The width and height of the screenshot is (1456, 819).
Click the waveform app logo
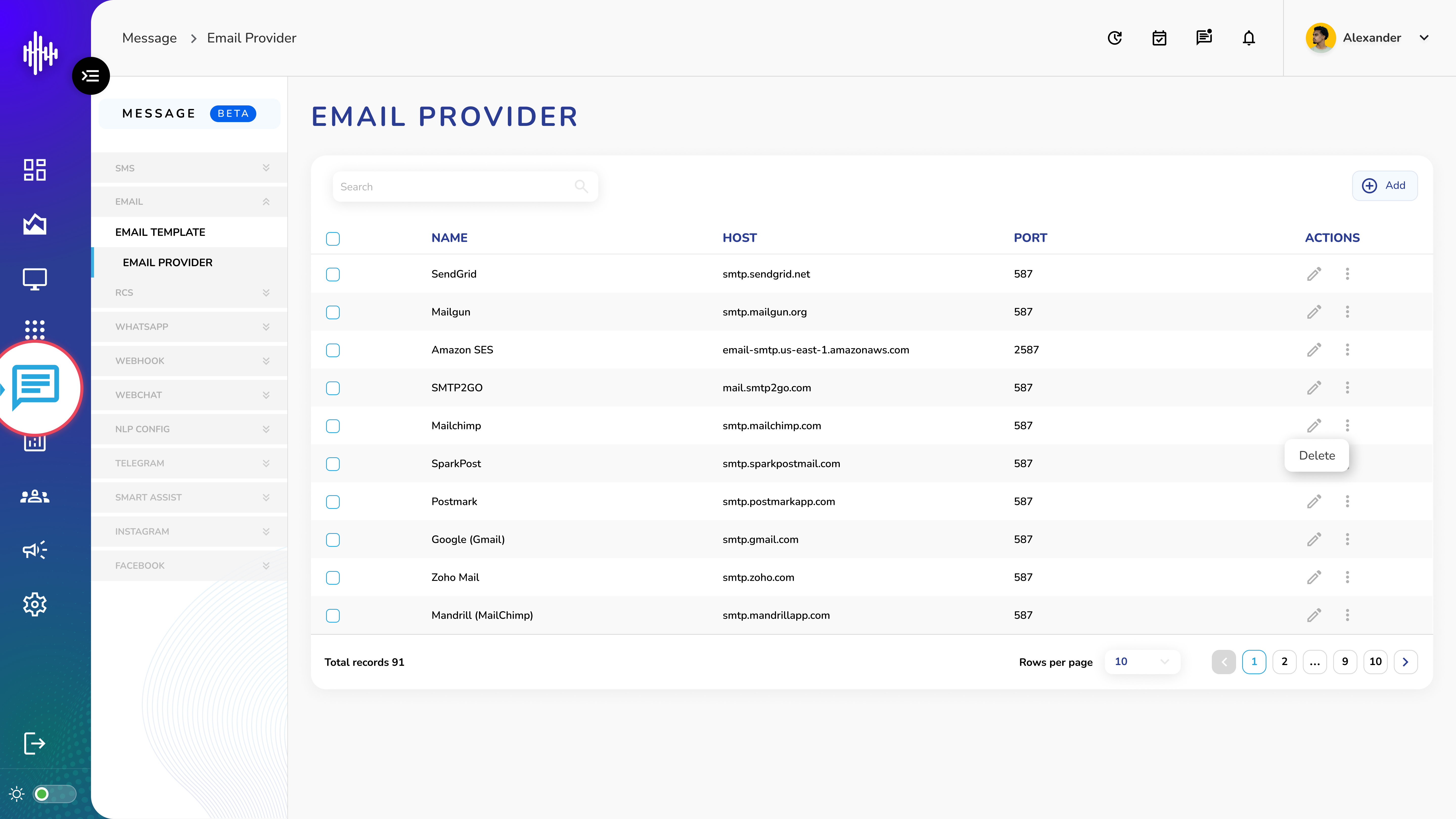click(40, 53)
